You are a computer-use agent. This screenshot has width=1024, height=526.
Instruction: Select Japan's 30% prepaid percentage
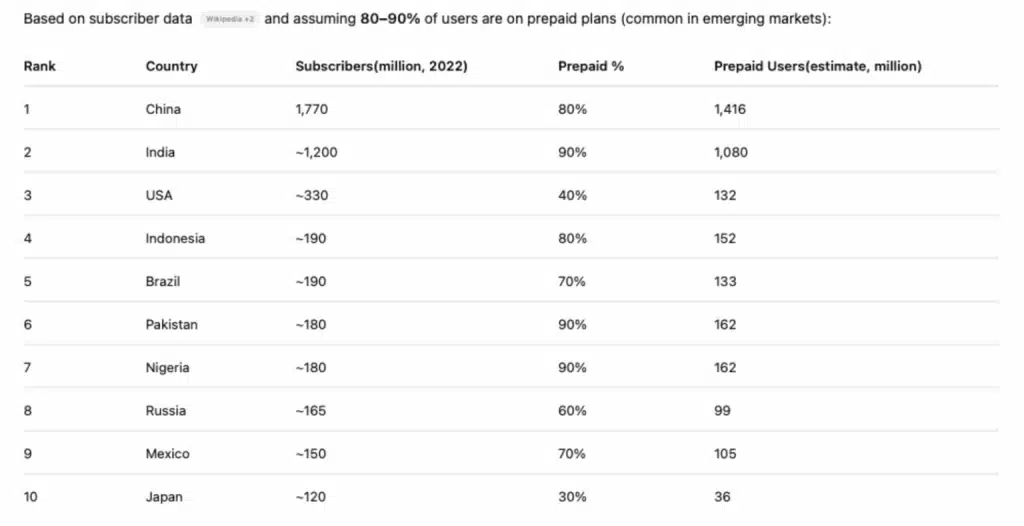[x=572, y=497]
